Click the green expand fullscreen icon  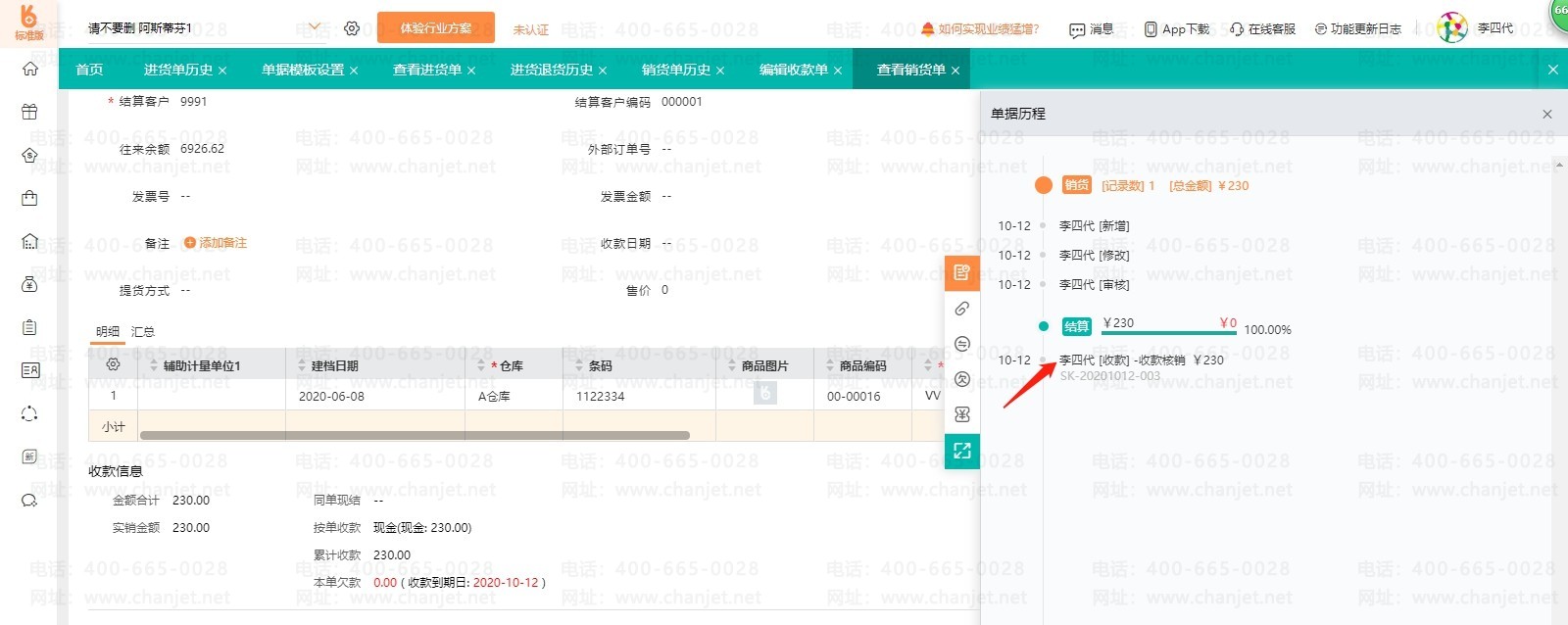click(962, 451)
